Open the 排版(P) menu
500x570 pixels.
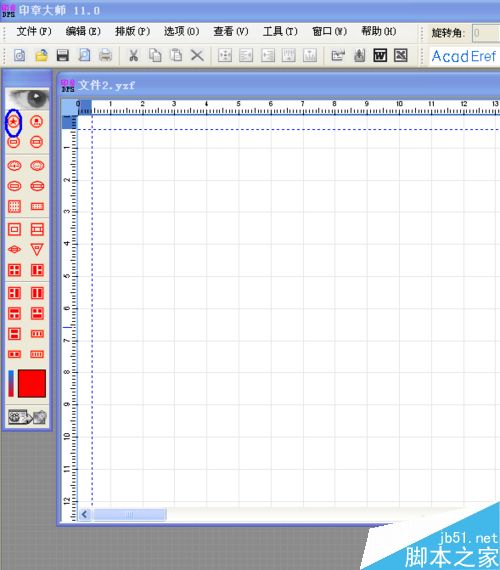pos(132,31)
